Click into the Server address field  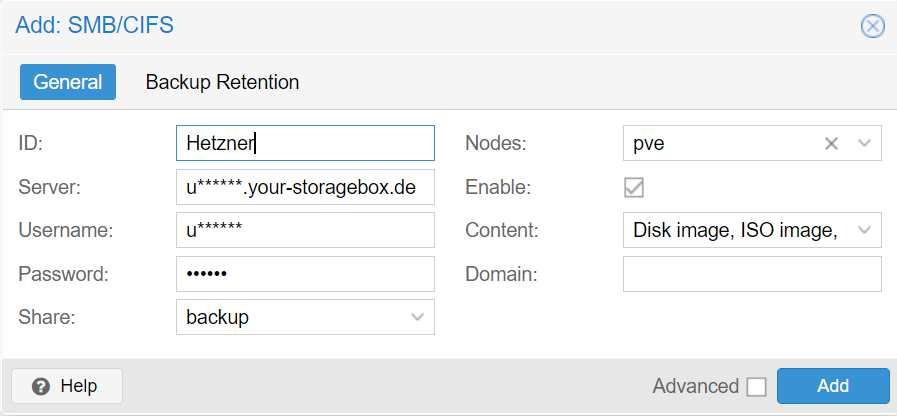click(x=305, y=187)
